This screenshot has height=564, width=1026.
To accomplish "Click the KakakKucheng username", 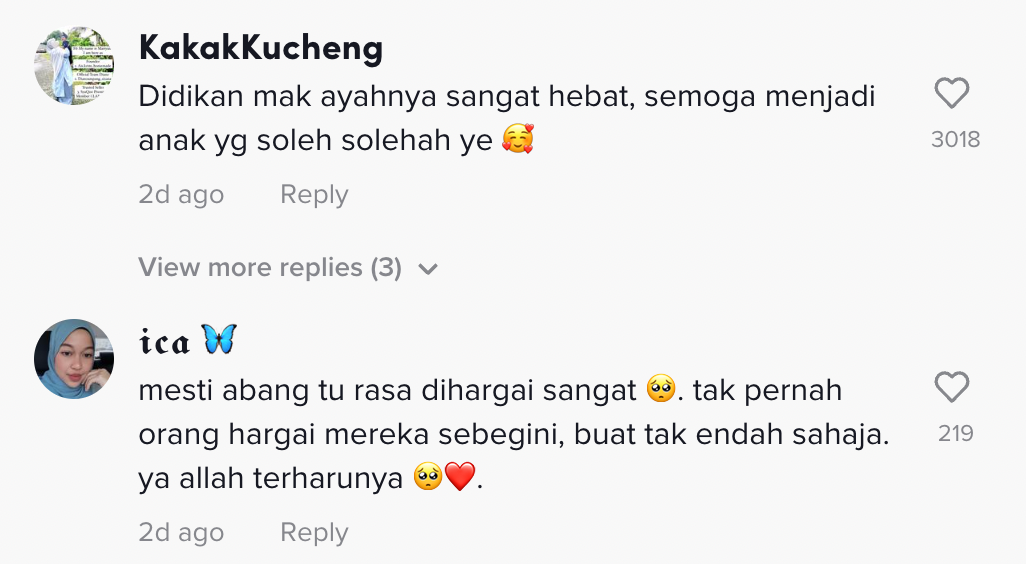I will [260, 48].
